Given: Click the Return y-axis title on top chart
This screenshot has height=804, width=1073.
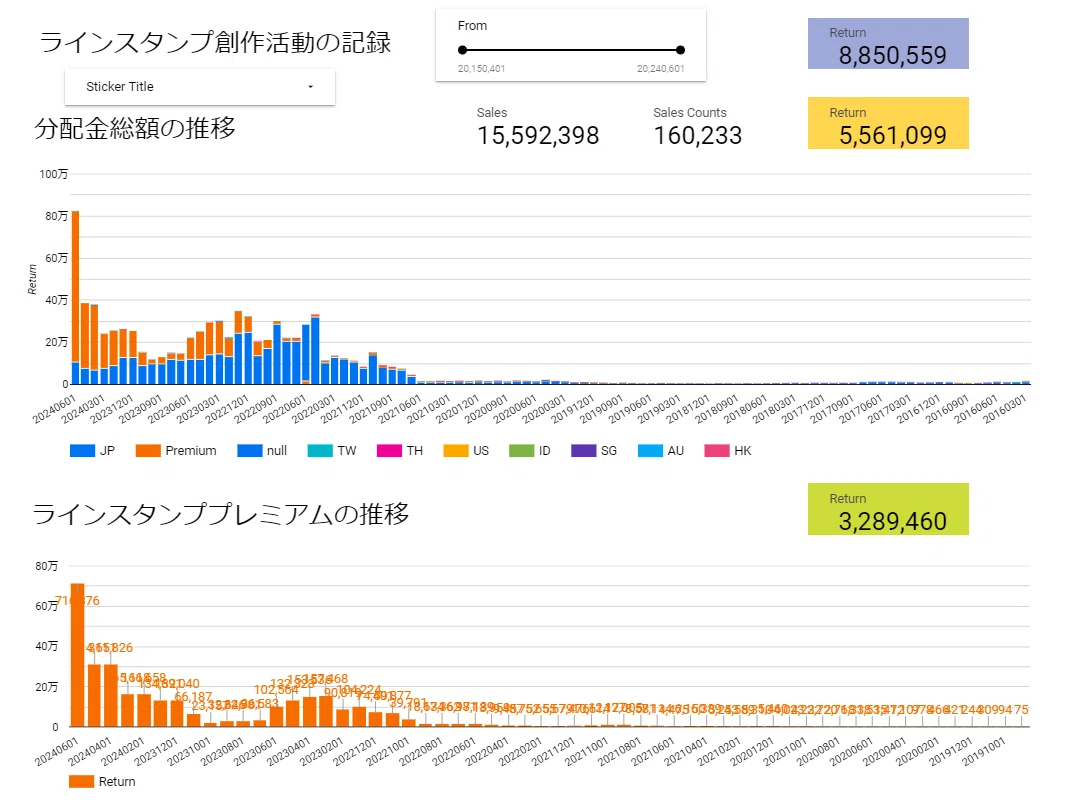Looking at the screenshot, I should click(x=32, y=279).
